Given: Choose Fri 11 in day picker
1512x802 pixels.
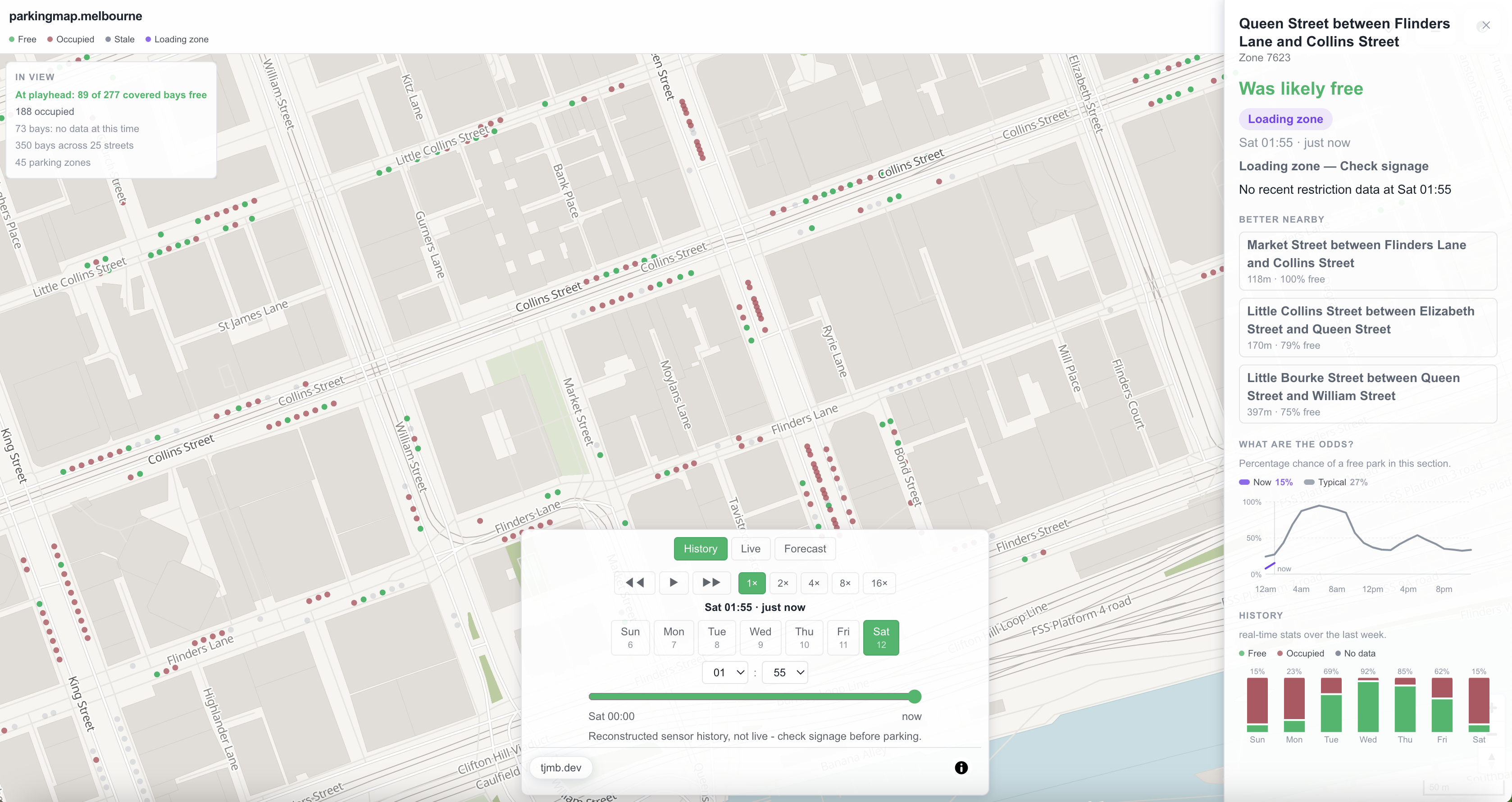Looking at the screenshot, I should point(843,638).
